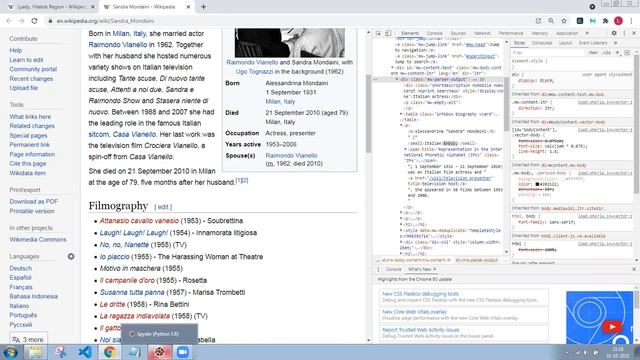Open New CSS Flexbox debugging tools link

point(420,294)
